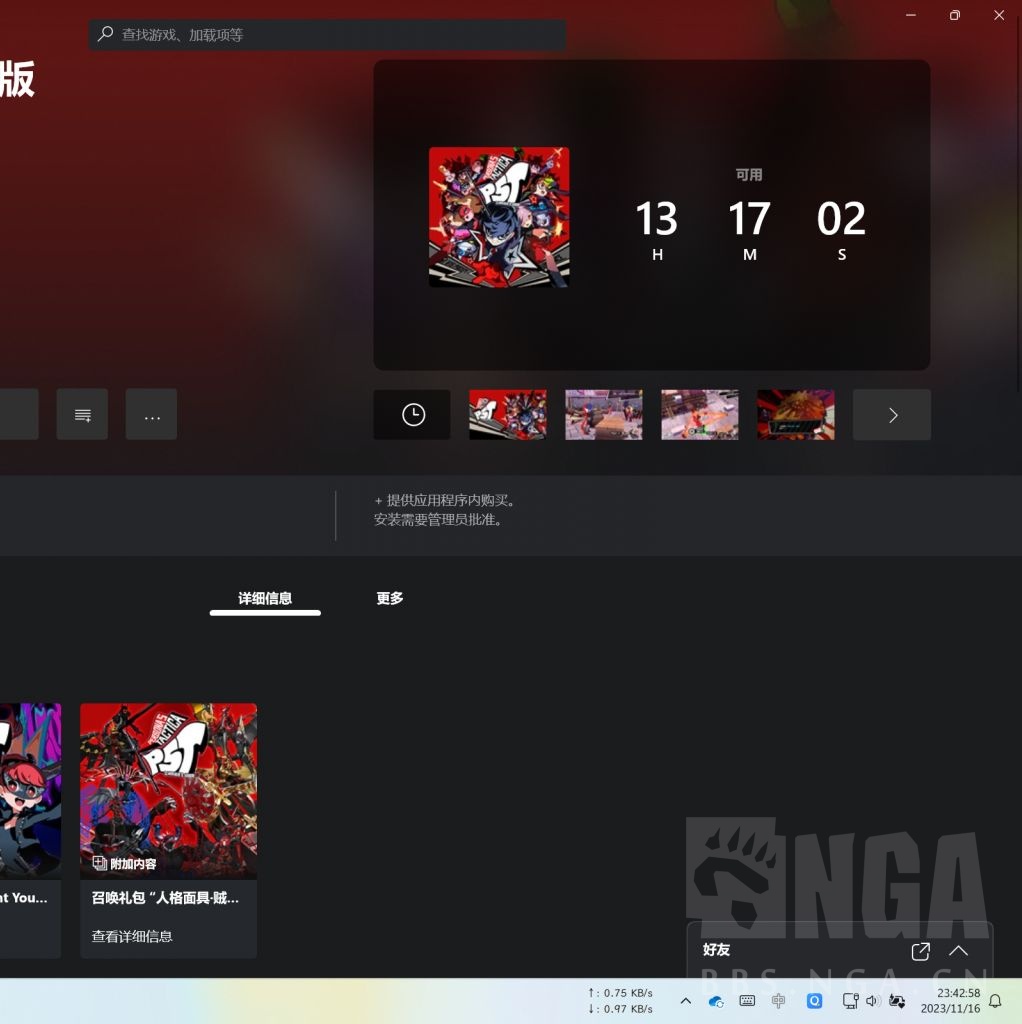Focus the game search input field
The height and width of the screenshot is (1024, 1022).
point(327,35)
